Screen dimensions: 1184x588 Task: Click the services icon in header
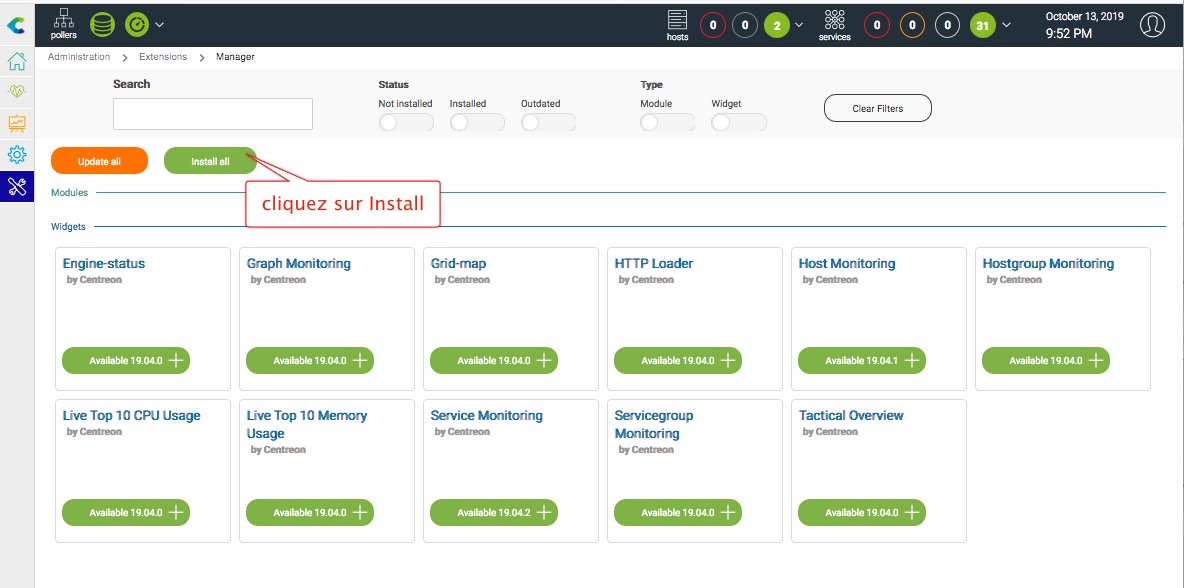834,24
